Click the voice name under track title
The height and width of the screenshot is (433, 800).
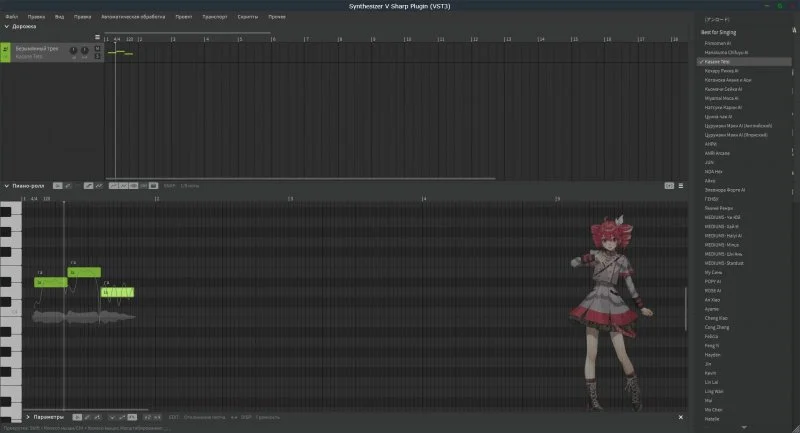[29, 57]
